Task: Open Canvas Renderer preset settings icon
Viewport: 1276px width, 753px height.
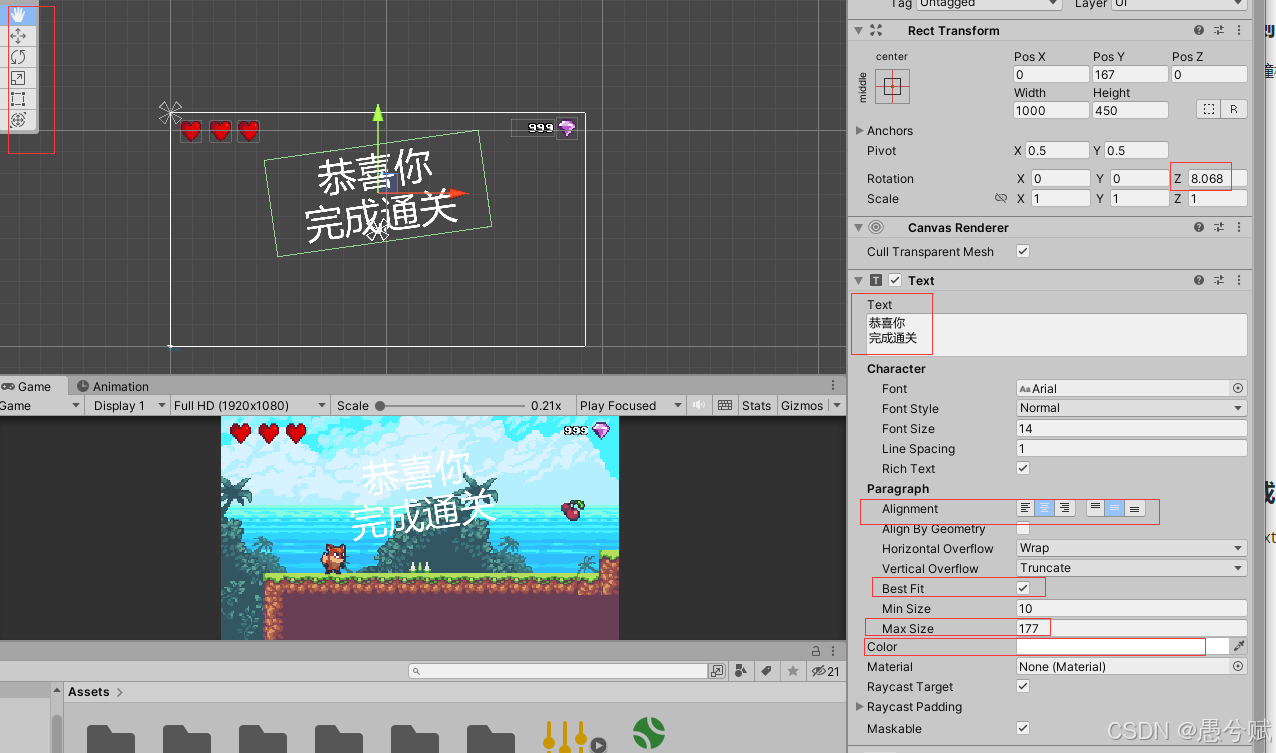Action: pos(1219,228)
